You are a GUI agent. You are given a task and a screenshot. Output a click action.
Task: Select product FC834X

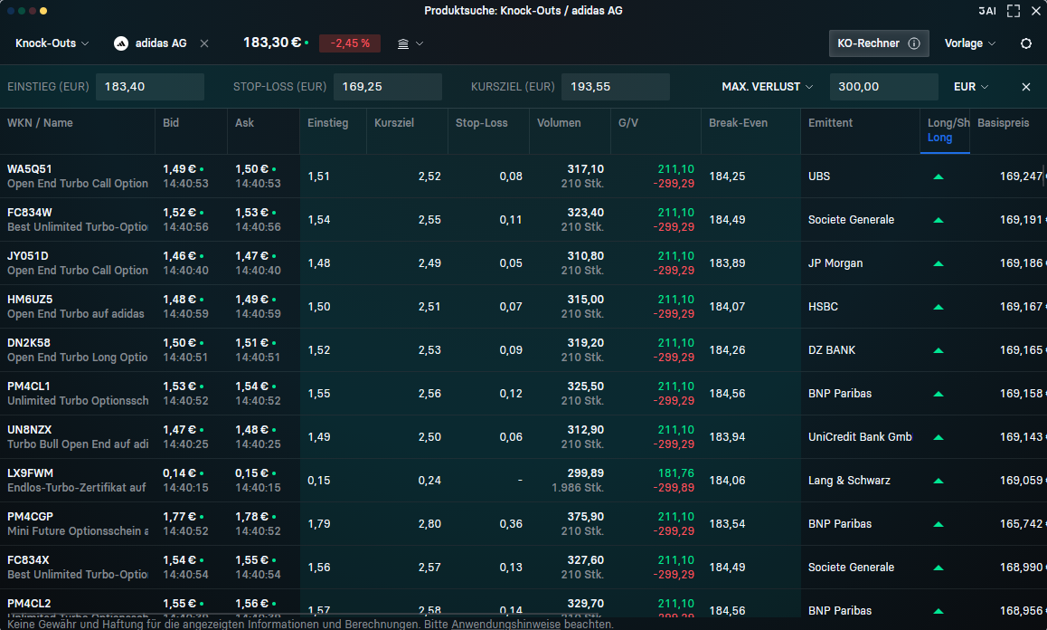pos(28,560)
